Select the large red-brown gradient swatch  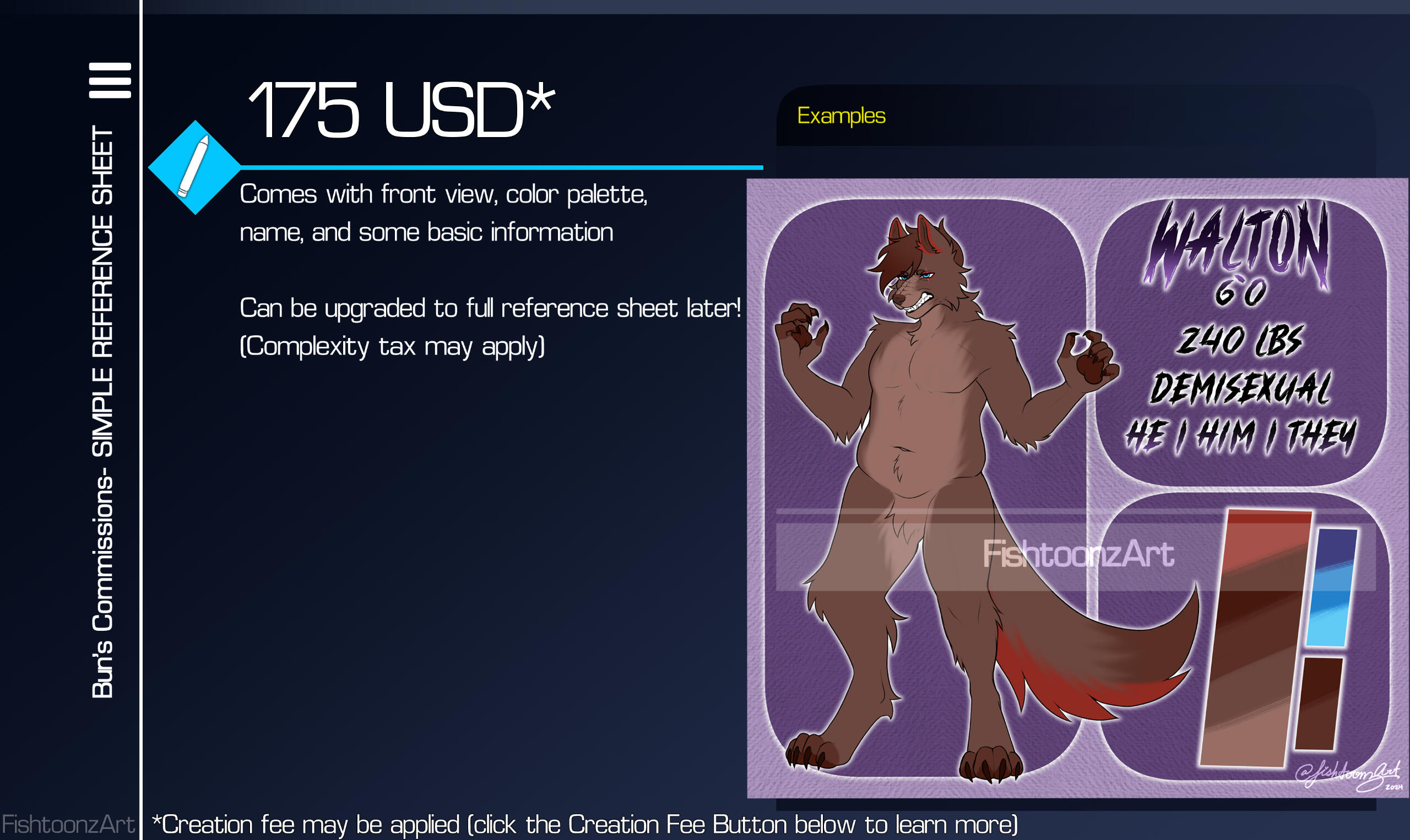tap(1255, 639)
